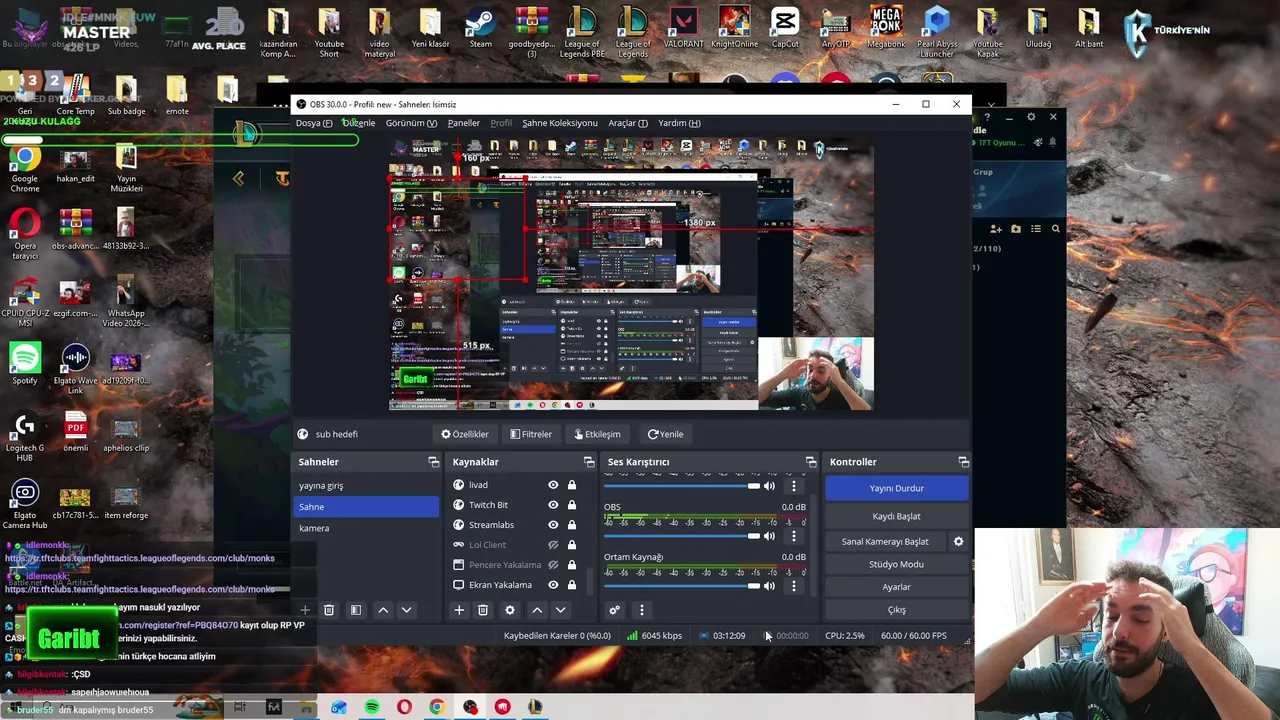Select the yayına giriş scene
The height and width of the screenshot is (720, 1280).
(x=366, y=486)
